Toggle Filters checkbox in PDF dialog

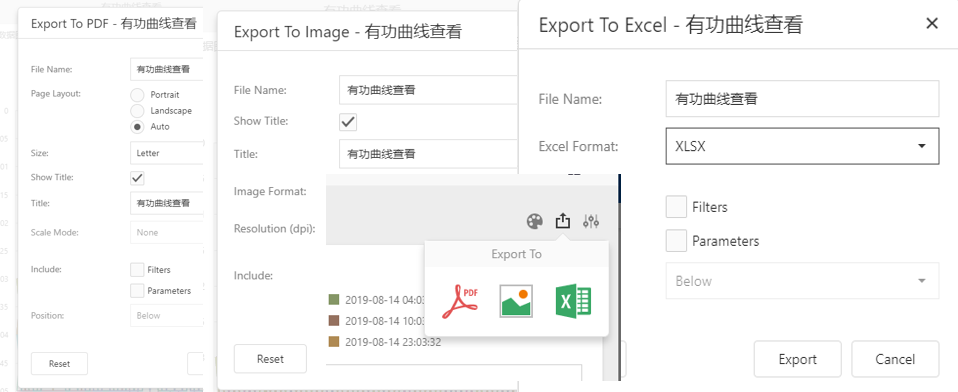(137, 270)
